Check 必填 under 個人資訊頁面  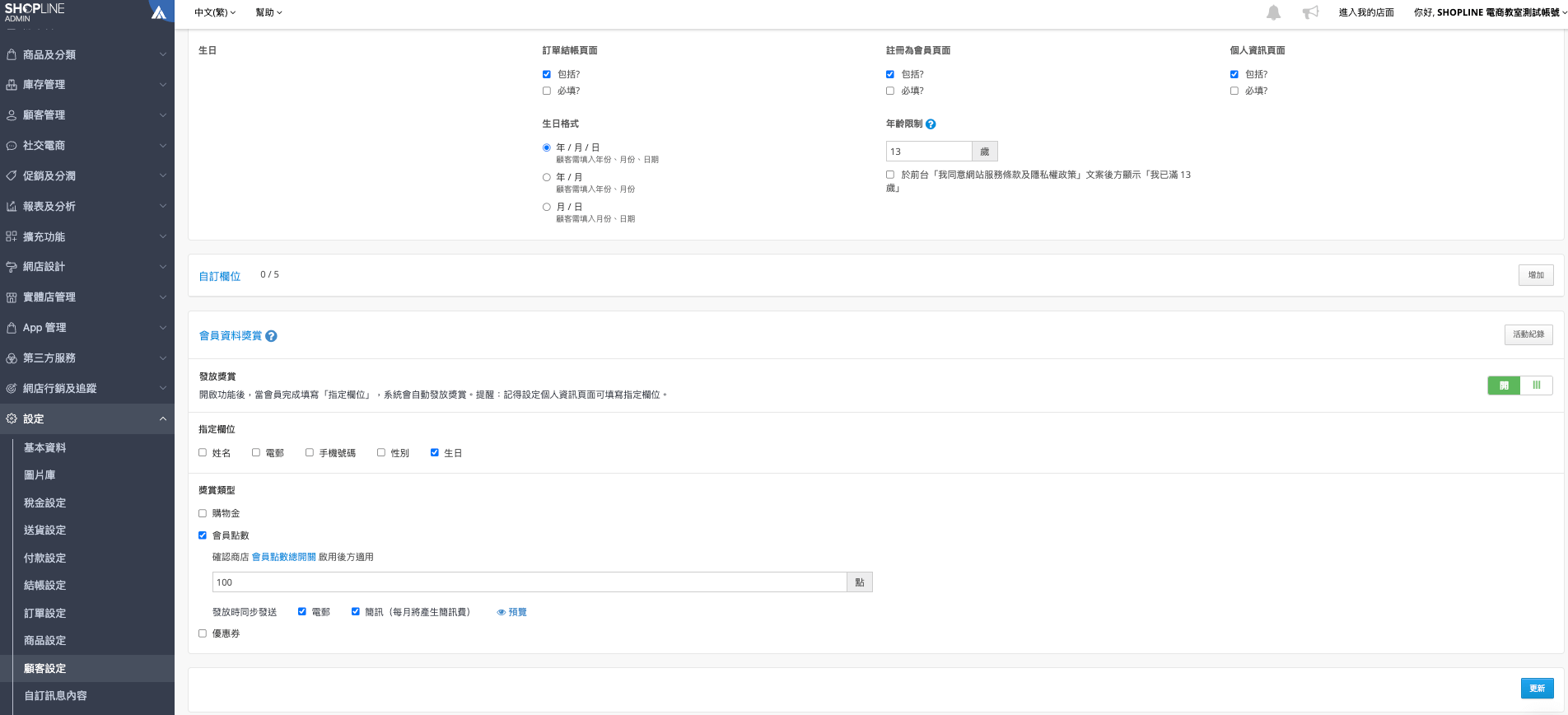click(x=1234, y=91)
